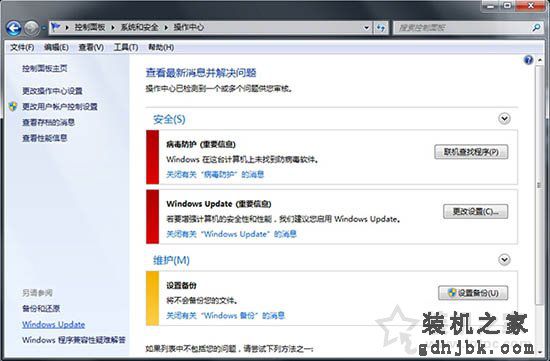This screenshot has width=550, height=361.
Task: Open 关闭有关"Windows Update"的消息 link
Action: 232,234
